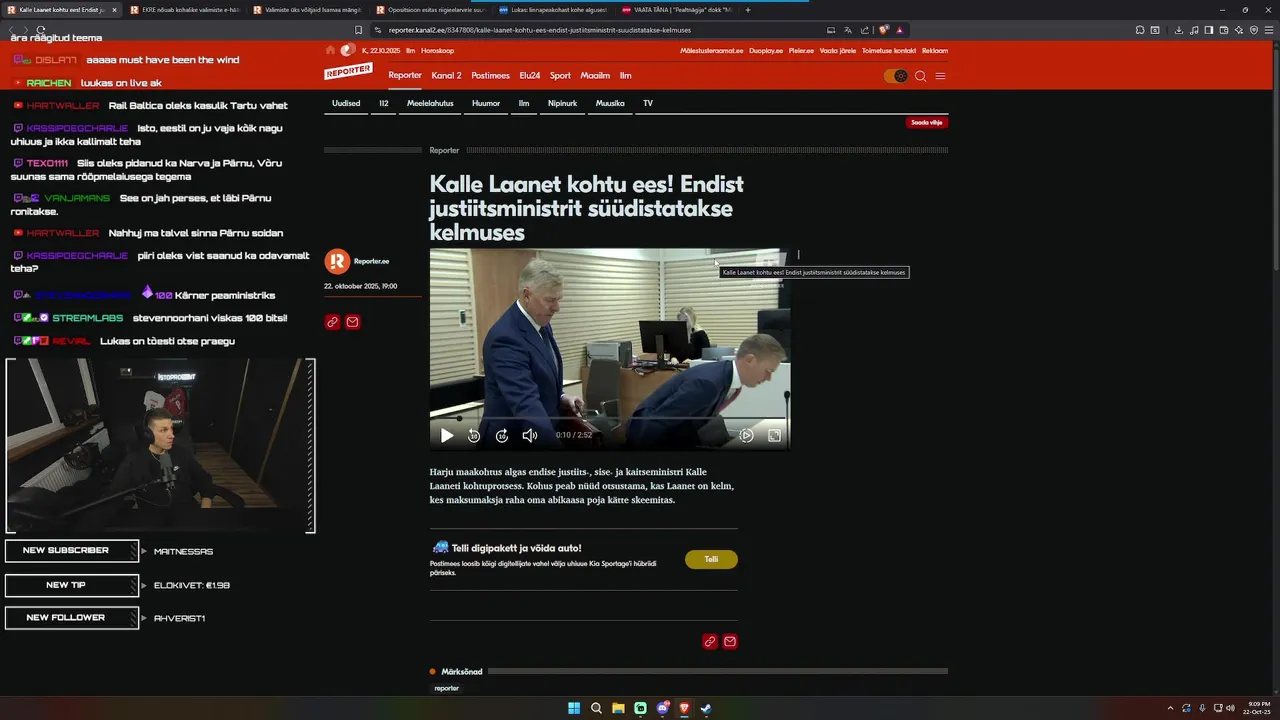Screen dimensions: 1280x720
Task: Switch to the EKRE browser tab
Action: (184, 10)
